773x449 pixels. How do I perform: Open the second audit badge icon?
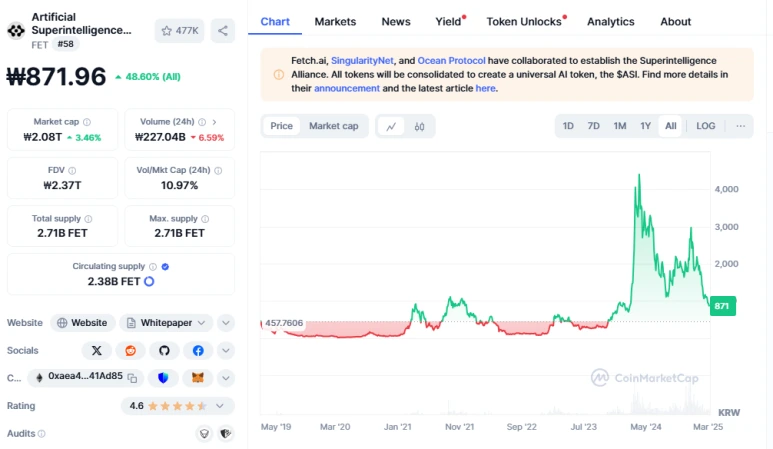(226, 434)
